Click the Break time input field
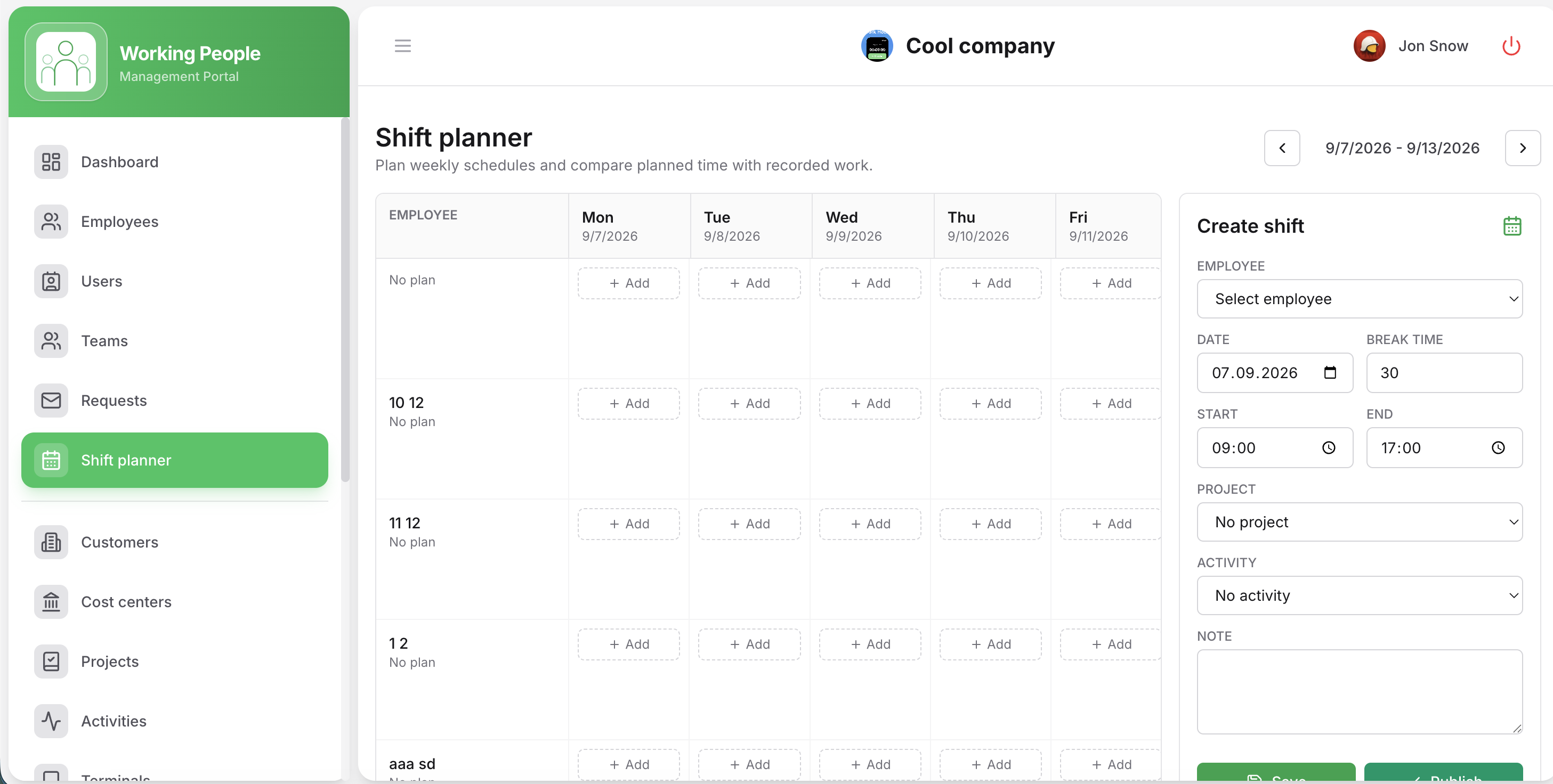Screen dimensions: 1553x784 pos(1444,373)
